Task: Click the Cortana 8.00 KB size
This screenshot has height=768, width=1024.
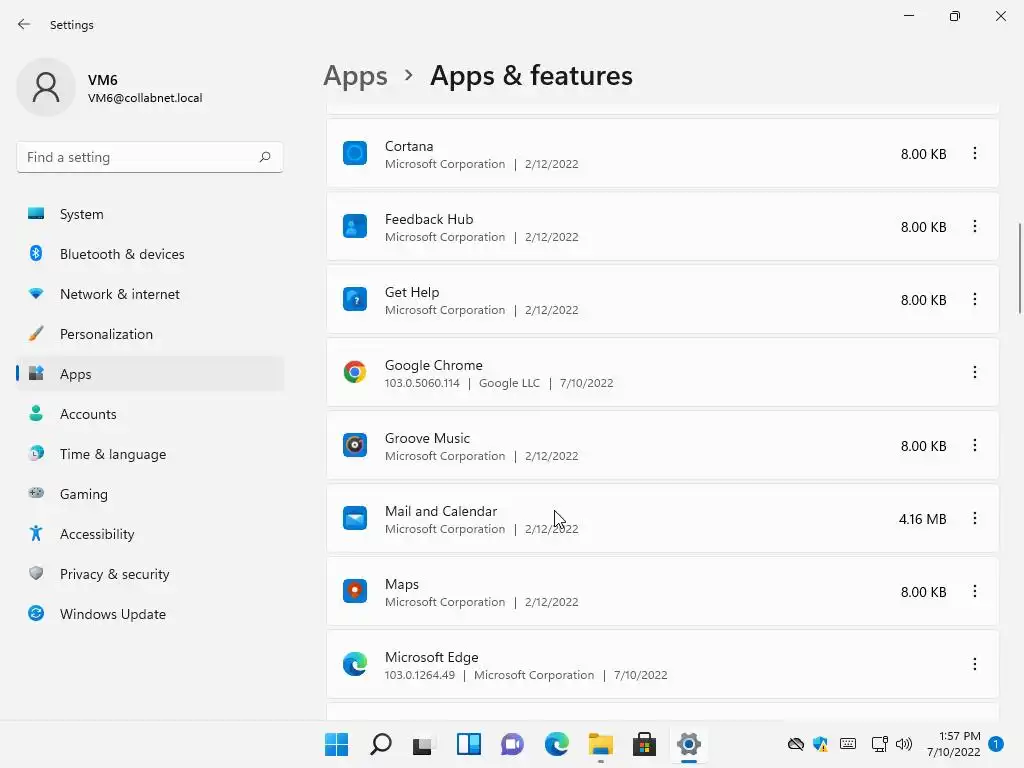Action: click(x=923, y=154)
